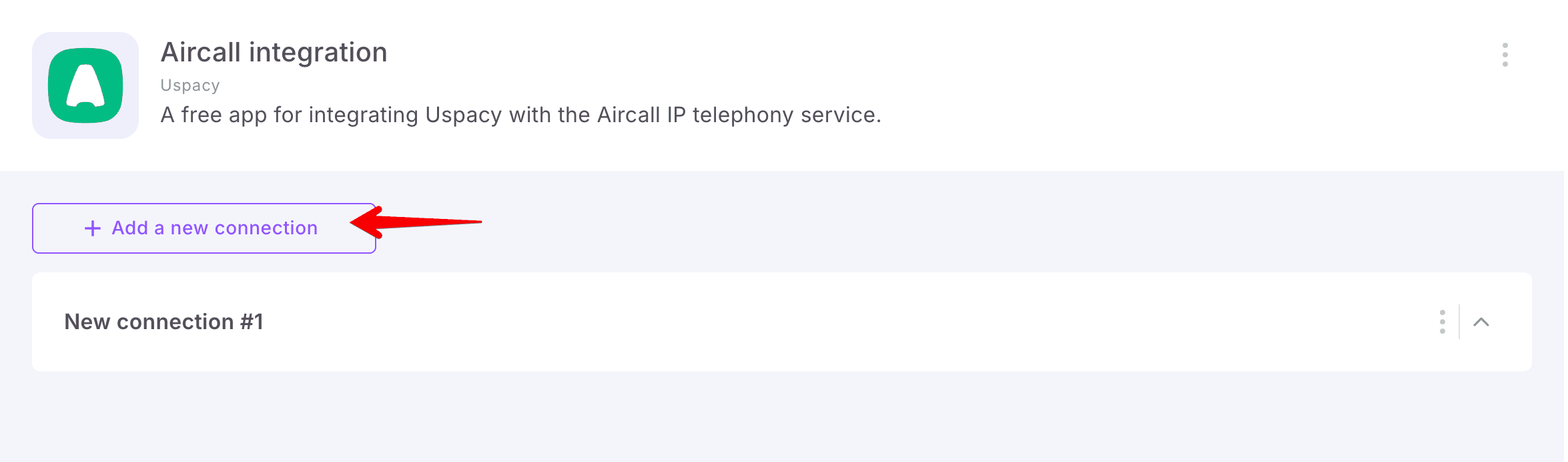The width and height of the screenshot is (1568, 462).
Task: Select the New connection #1 title
Action: (x=164, y=322)
